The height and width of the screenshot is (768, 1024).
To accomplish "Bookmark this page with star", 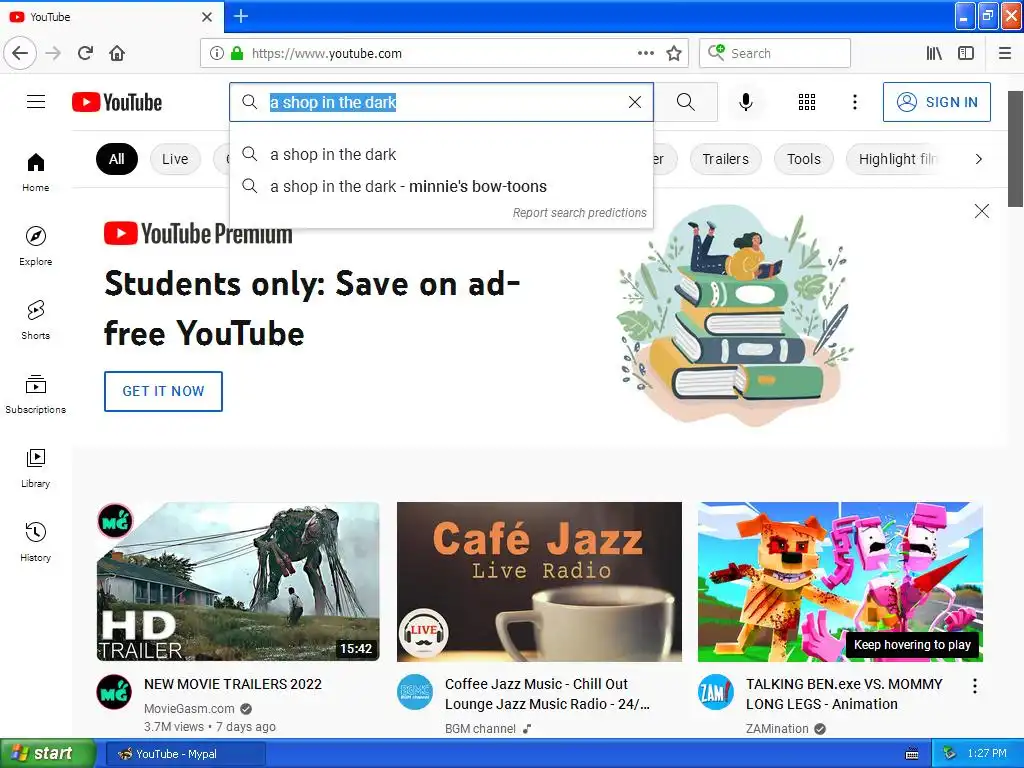I will coord(674,53).
